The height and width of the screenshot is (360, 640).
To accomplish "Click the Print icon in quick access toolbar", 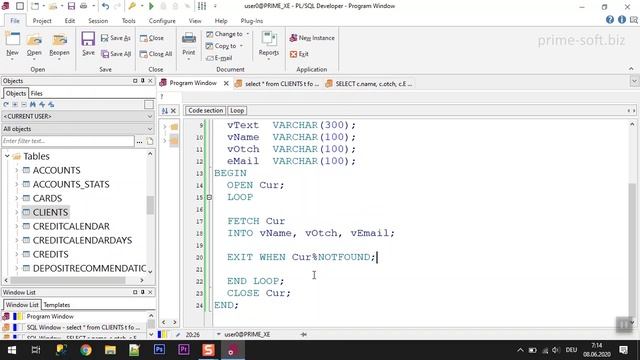I will (83, 6).
